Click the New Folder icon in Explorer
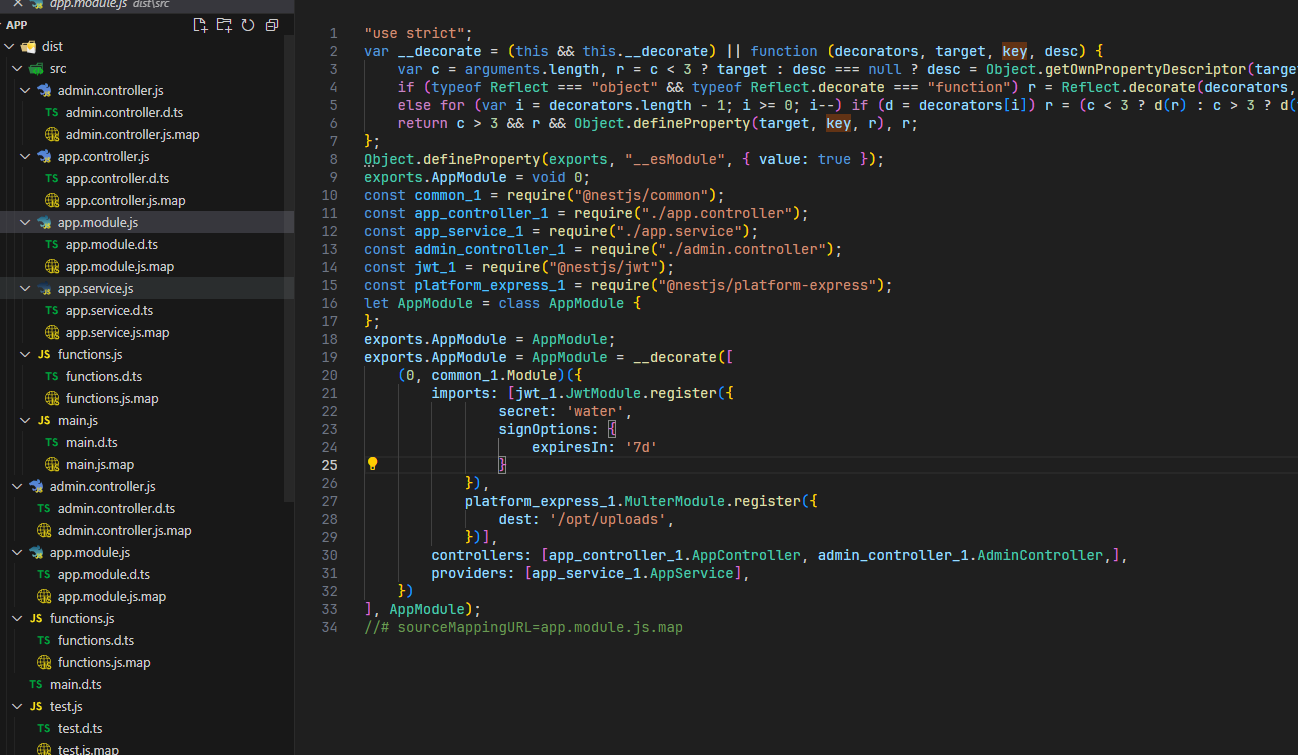The image size is (1298, 755). [224, 25]
